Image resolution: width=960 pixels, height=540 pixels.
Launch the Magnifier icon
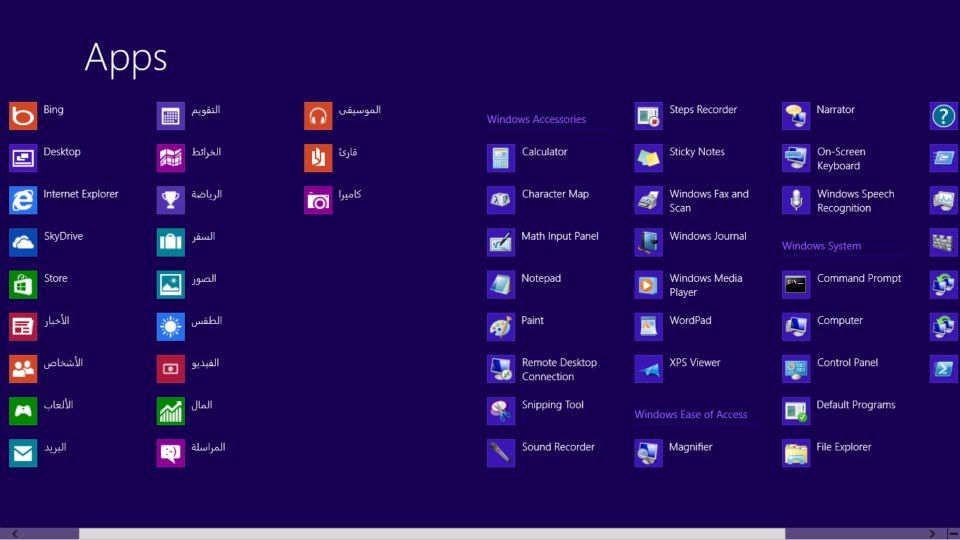point(648,454)
